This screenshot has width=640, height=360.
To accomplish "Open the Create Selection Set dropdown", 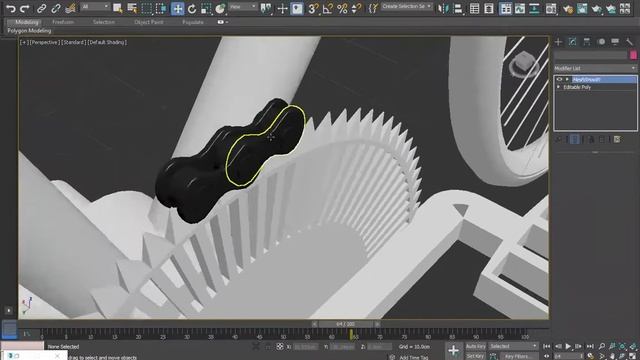I will (407, 7).
